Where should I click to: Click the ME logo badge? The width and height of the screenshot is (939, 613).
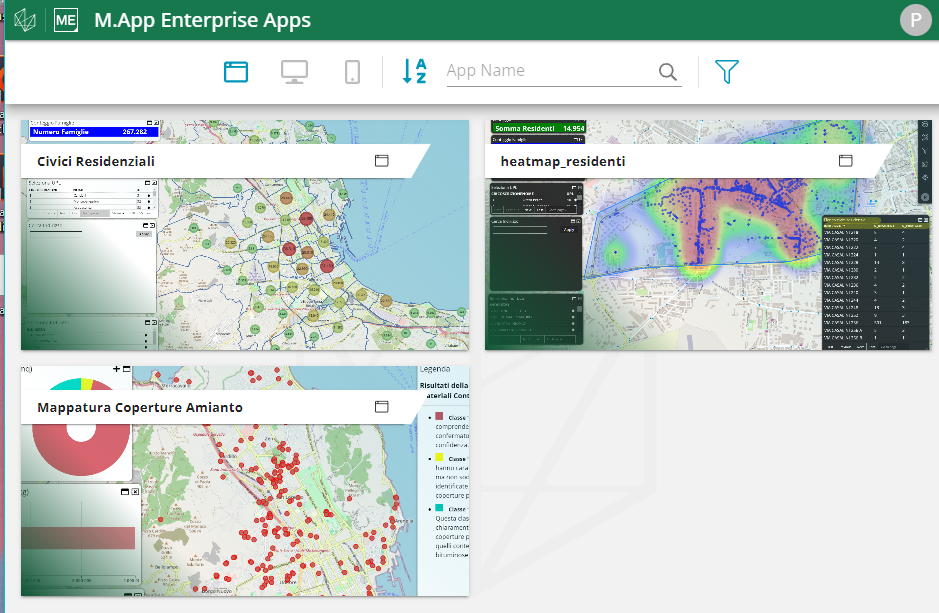click(x=65, y=20)
